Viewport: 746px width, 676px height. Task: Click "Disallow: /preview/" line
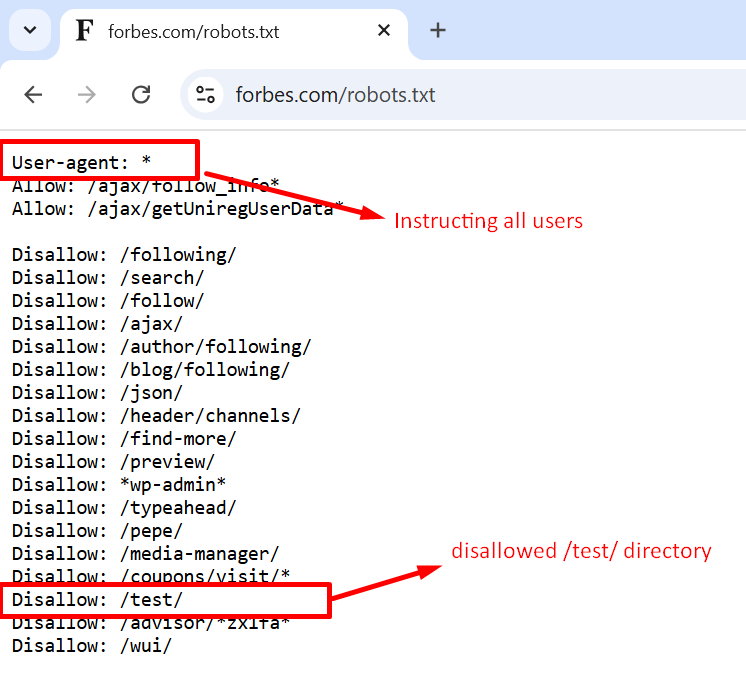pyautogui.click(x=113, y=462)
